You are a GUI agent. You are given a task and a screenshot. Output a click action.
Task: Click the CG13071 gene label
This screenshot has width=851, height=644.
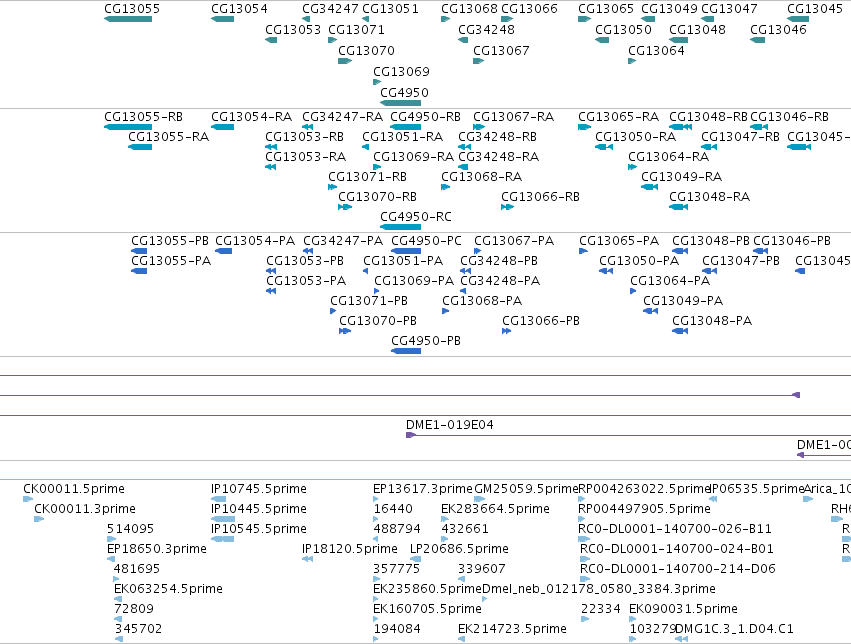[x=356, y=29]
